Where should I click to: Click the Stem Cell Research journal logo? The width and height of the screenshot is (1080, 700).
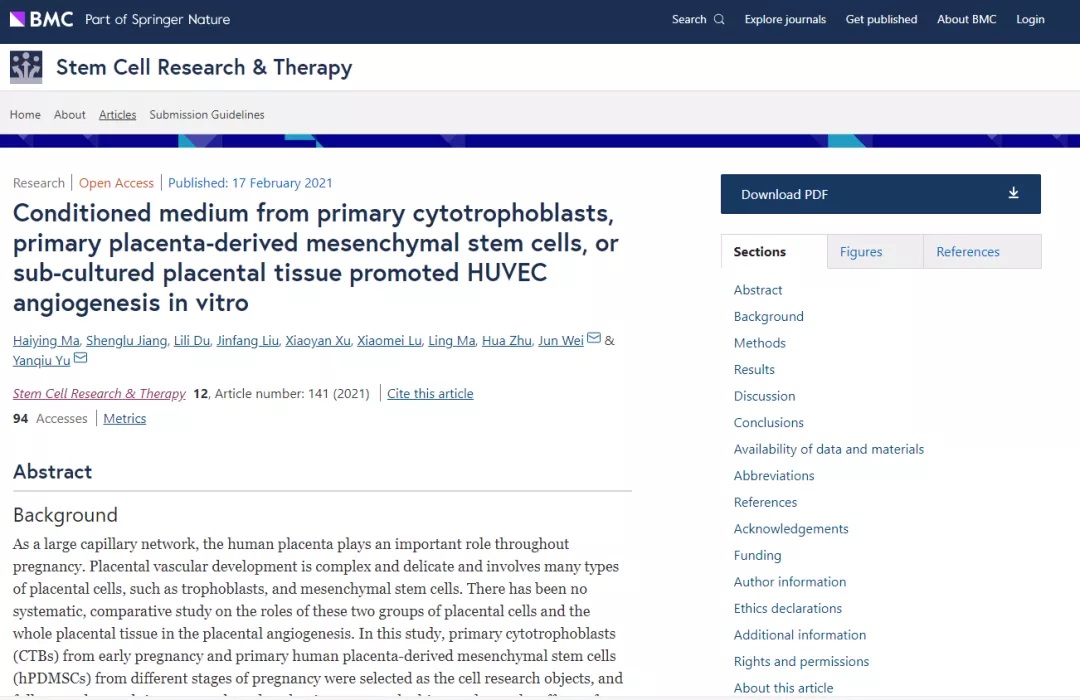click(x=26, y=67)
